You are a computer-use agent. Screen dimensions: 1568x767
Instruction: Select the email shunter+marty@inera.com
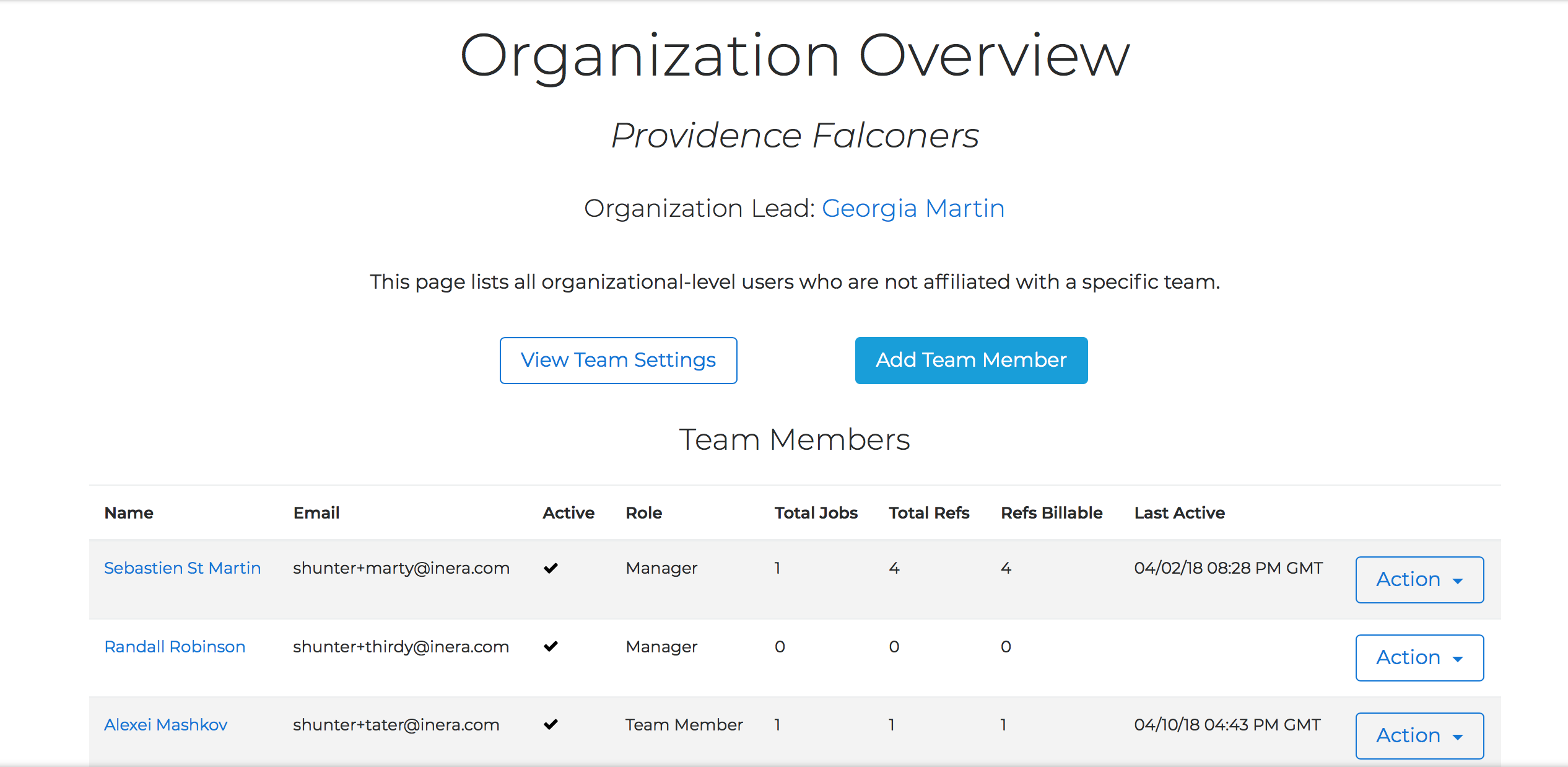coord(401,568)
